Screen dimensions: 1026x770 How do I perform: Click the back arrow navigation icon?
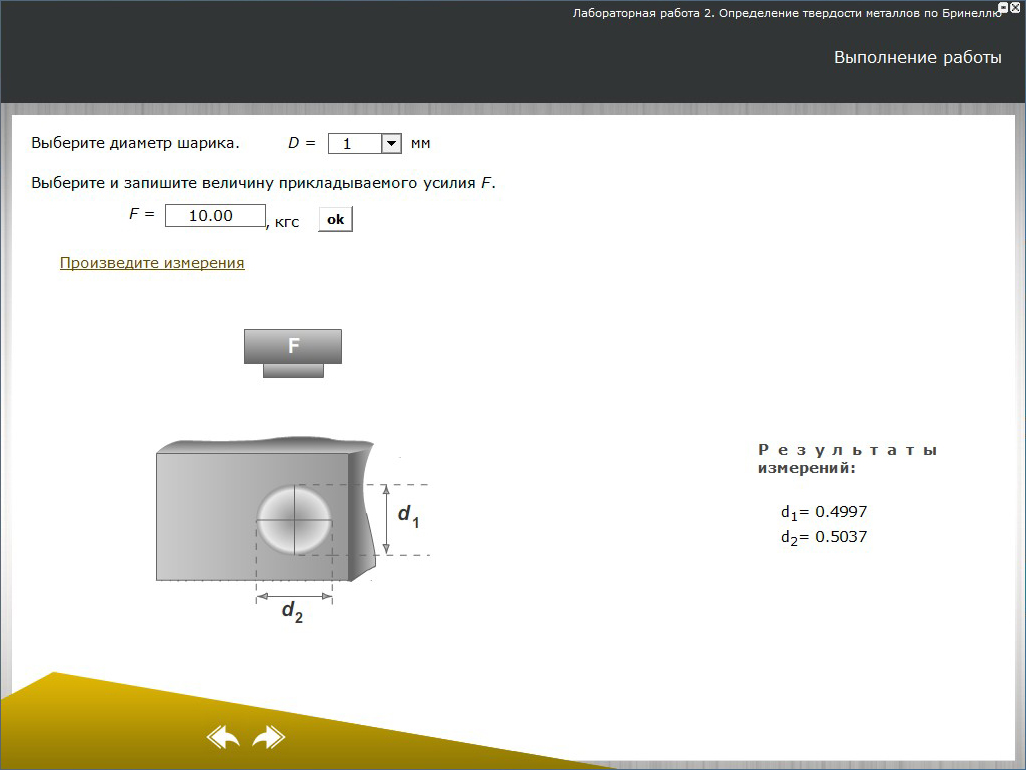click(x=223, y=738)
